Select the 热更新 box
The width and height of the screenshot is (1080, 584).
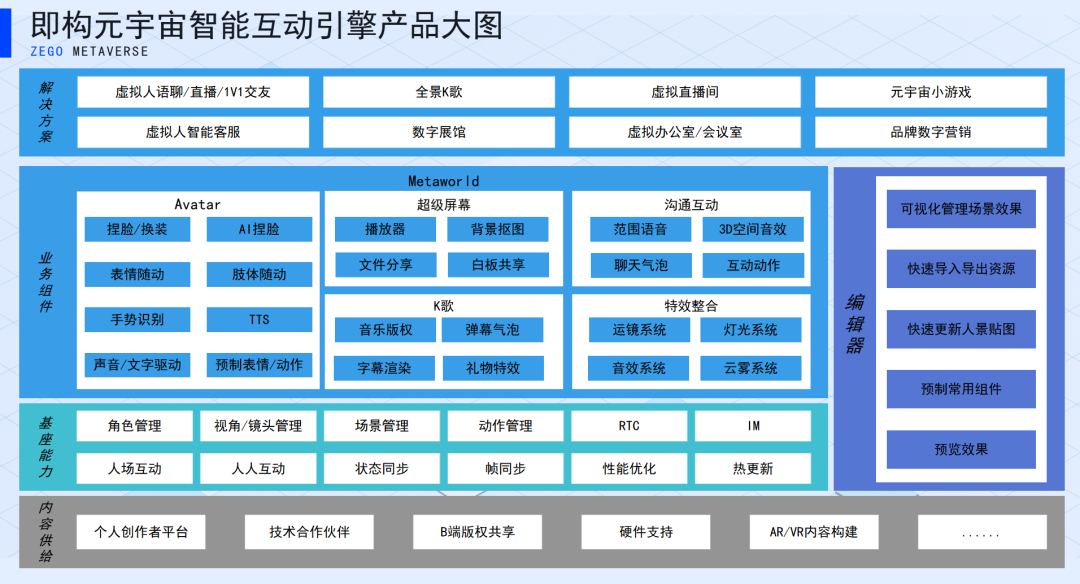click(752, 468)
